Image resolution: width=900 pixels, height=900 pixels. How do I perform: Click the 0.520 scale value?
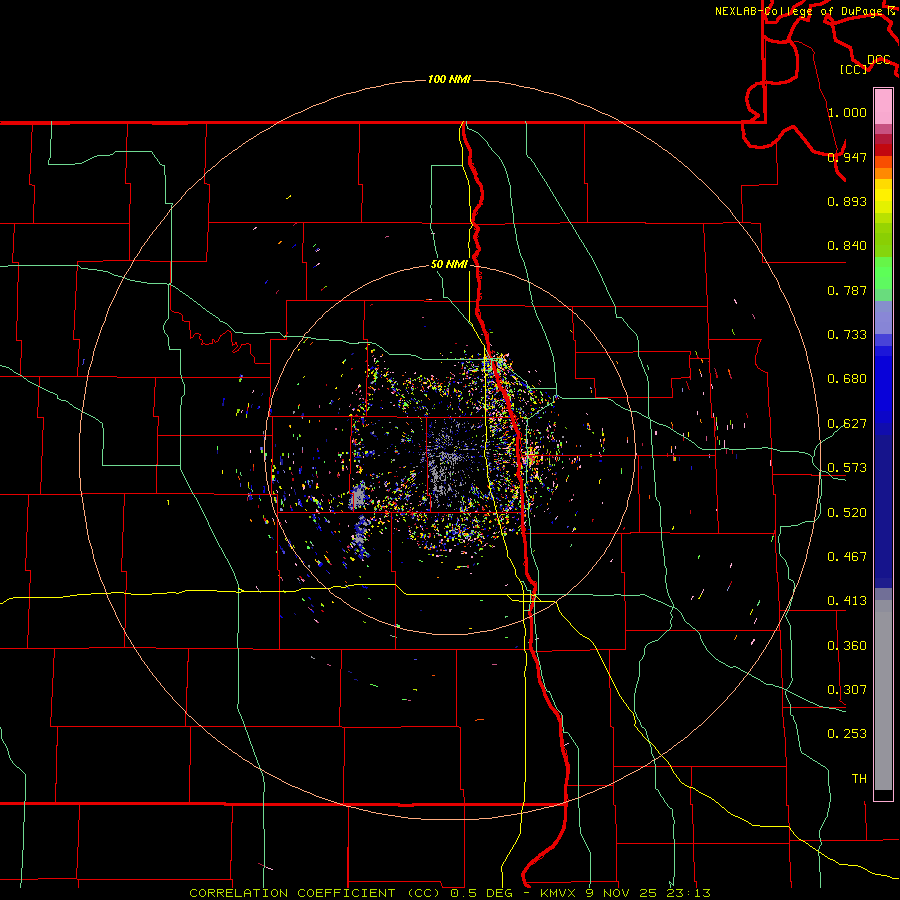pyautogui.click(x=847, y=512)
